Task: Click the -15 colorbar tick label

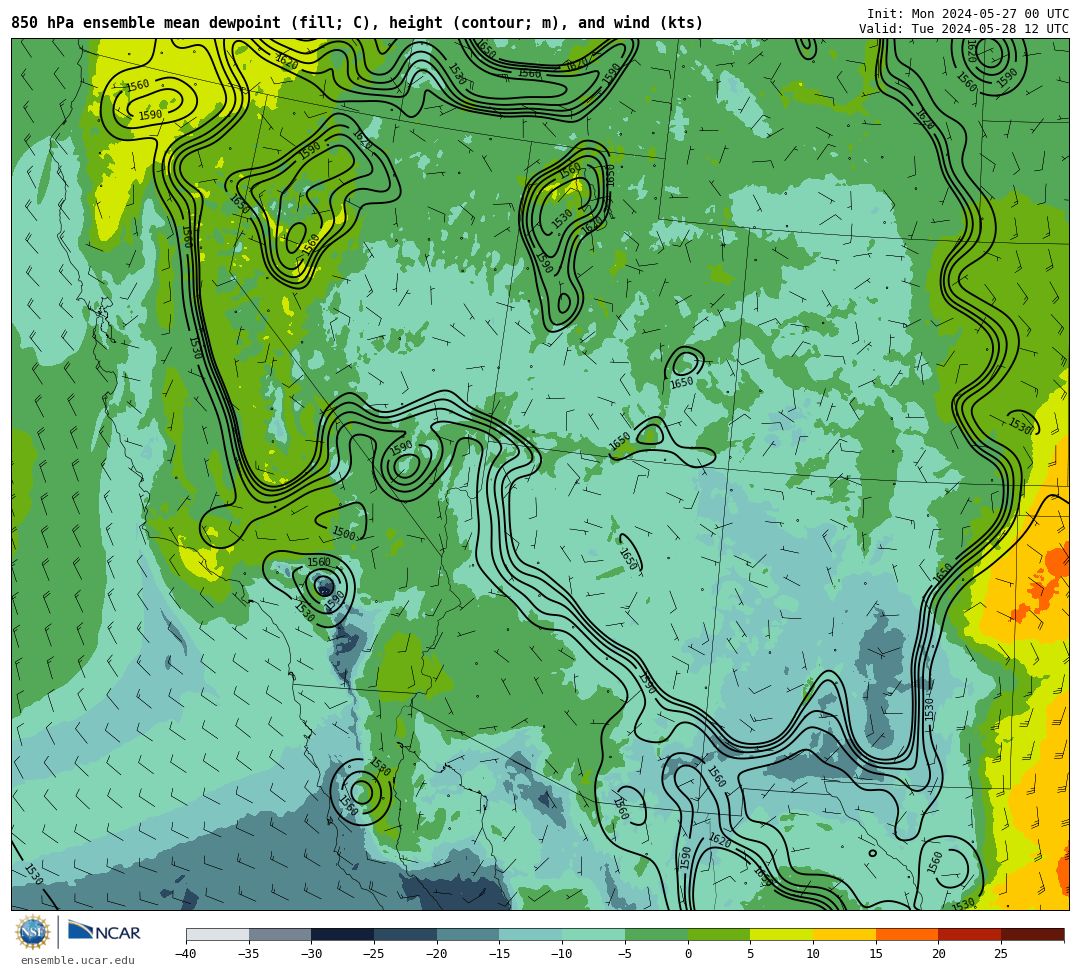Action: point(499,954)
